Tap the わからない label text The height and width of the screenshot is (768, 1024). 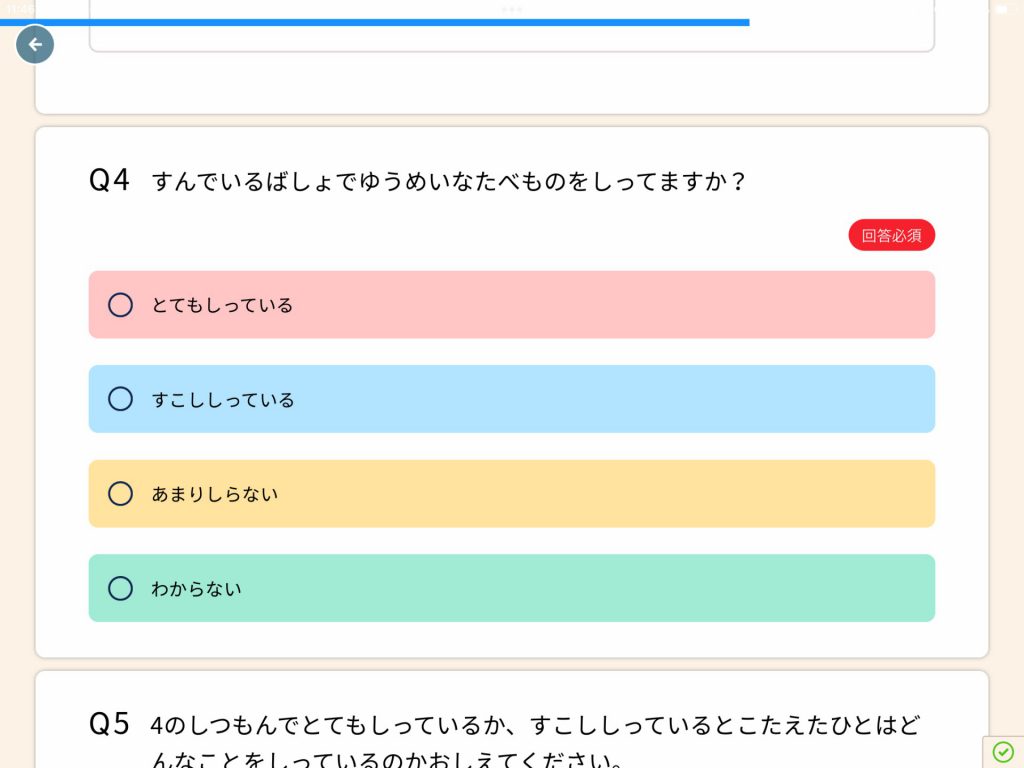click(x=196, y=589)
